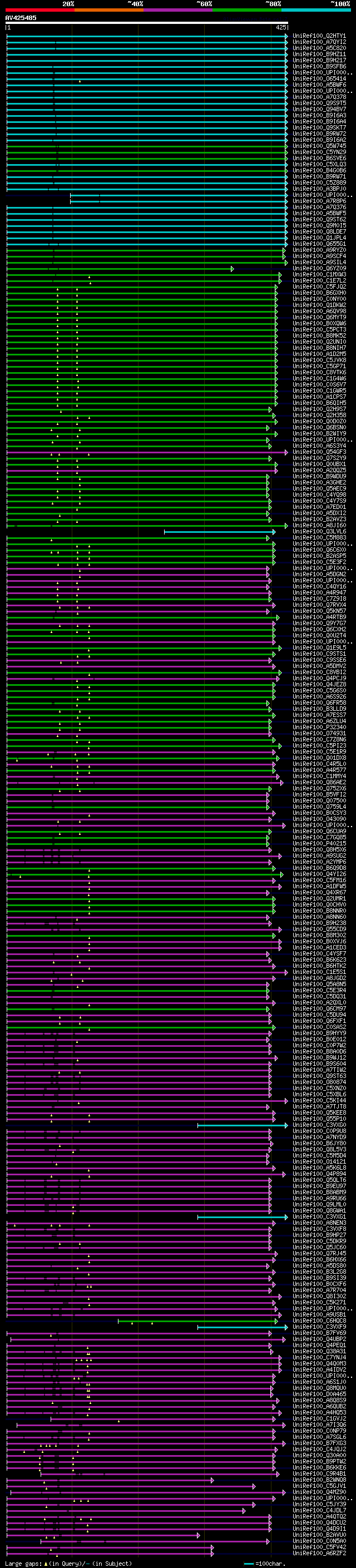The image size is (356, 1568).
Task: Select hit label UniRef100_Q9ST62
Action: (319, 219)
